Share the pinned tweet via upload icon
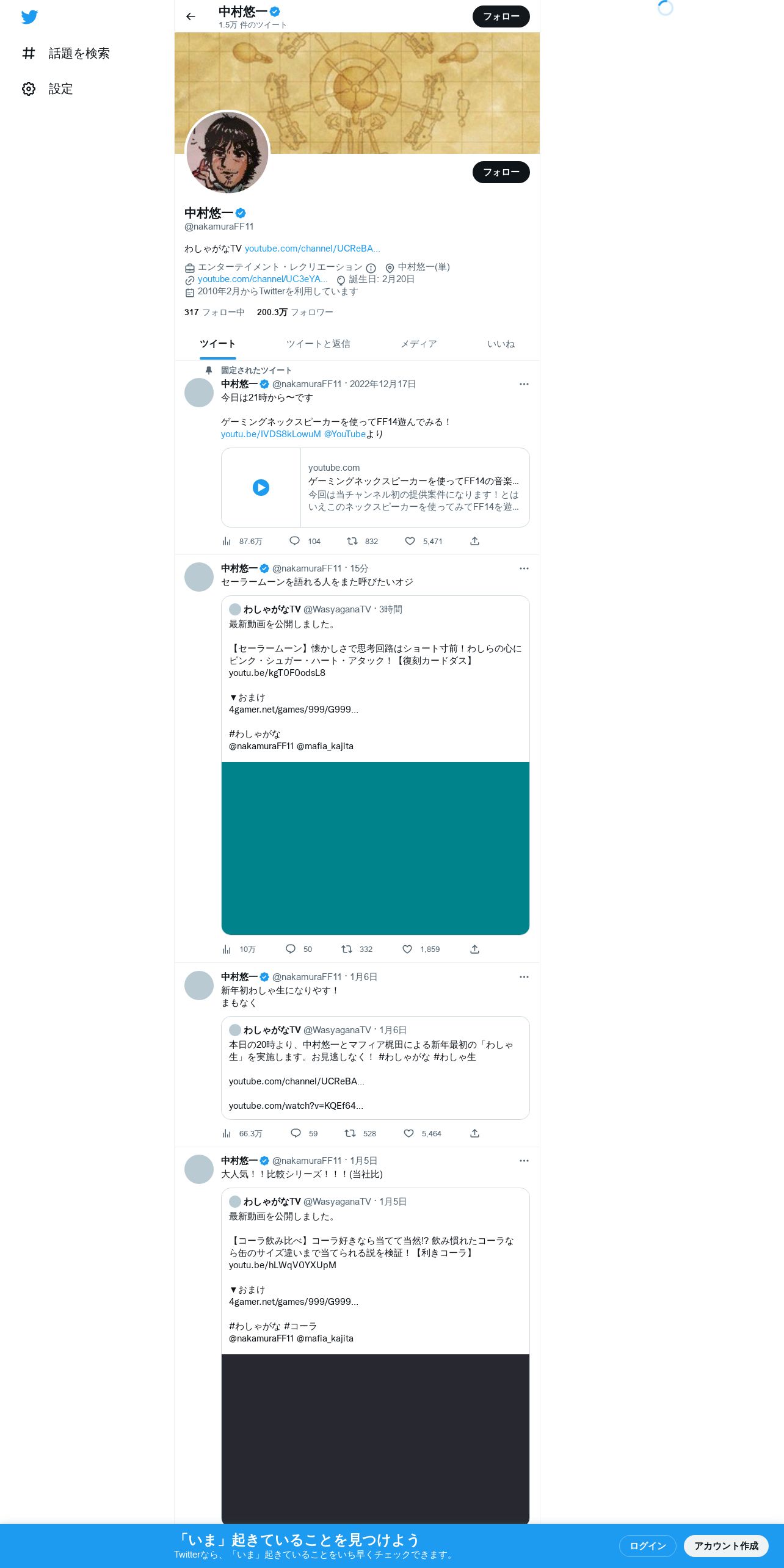Viewport: 784px width, 1568px height. [474, 541]
